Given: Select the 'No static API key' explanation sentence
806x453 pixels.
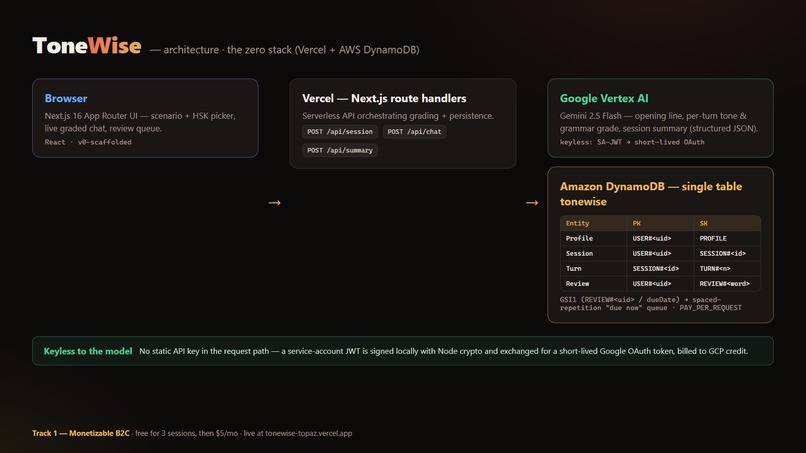Looking at the screenshot, I should click(x=444, y=351).
